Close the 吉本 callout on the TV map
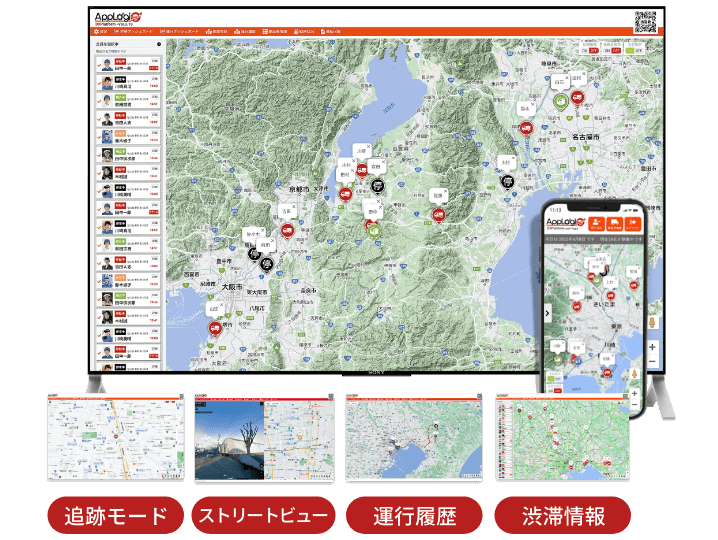Screen dimensions: 718x540 (x=294, y=207)
